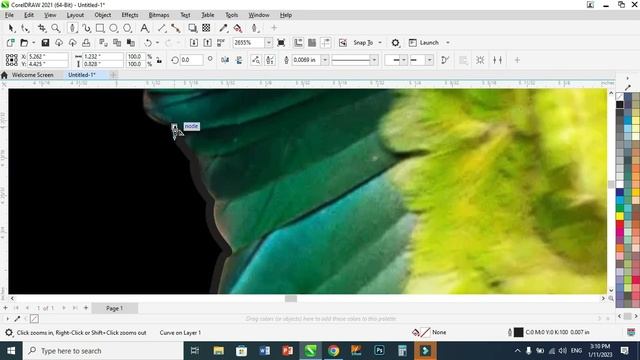Toggle Show guidelines button
Viewport: 640px width, 360px height.
point(326,42)
